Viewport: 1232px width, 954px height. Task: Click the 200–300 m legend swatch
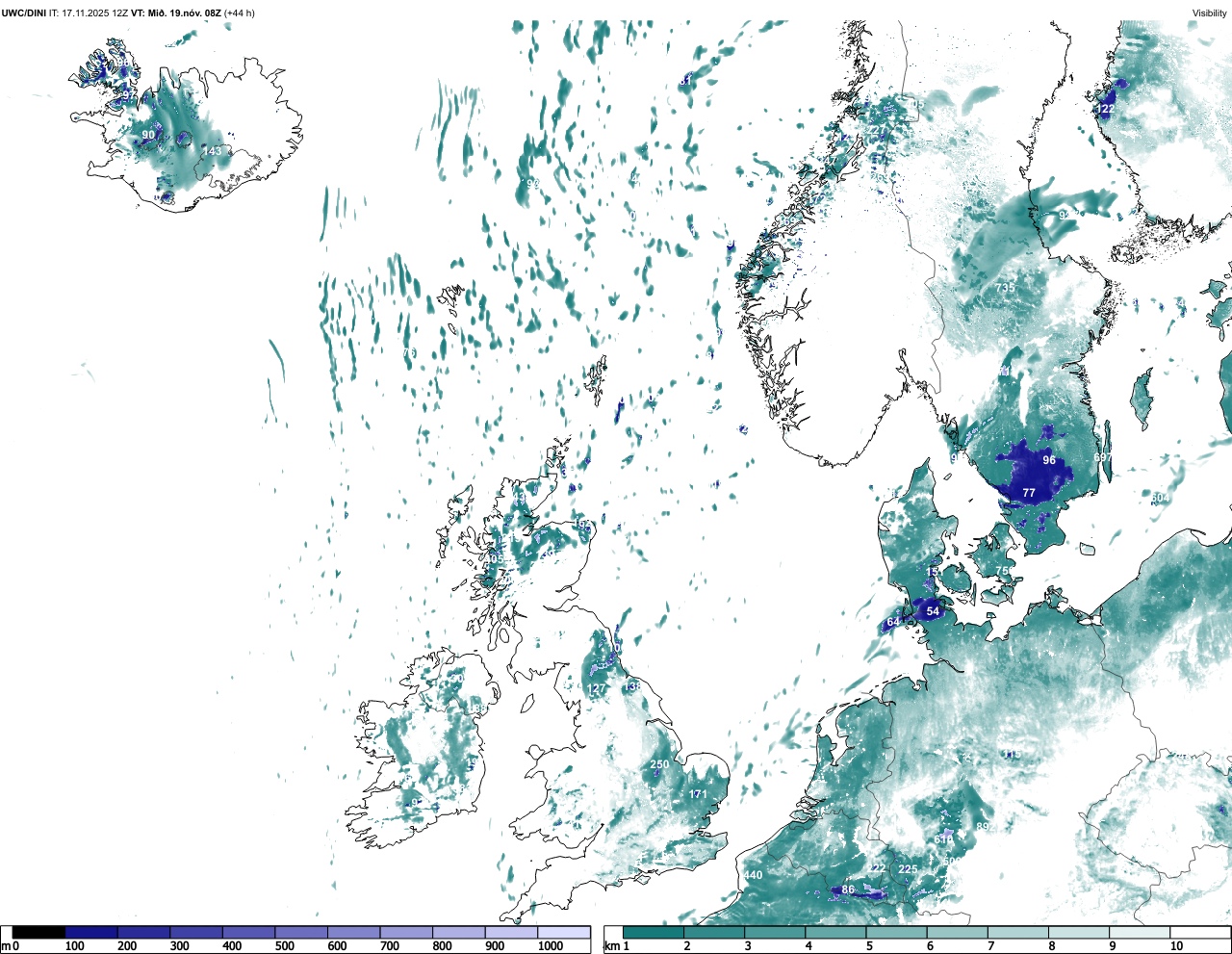143,933
